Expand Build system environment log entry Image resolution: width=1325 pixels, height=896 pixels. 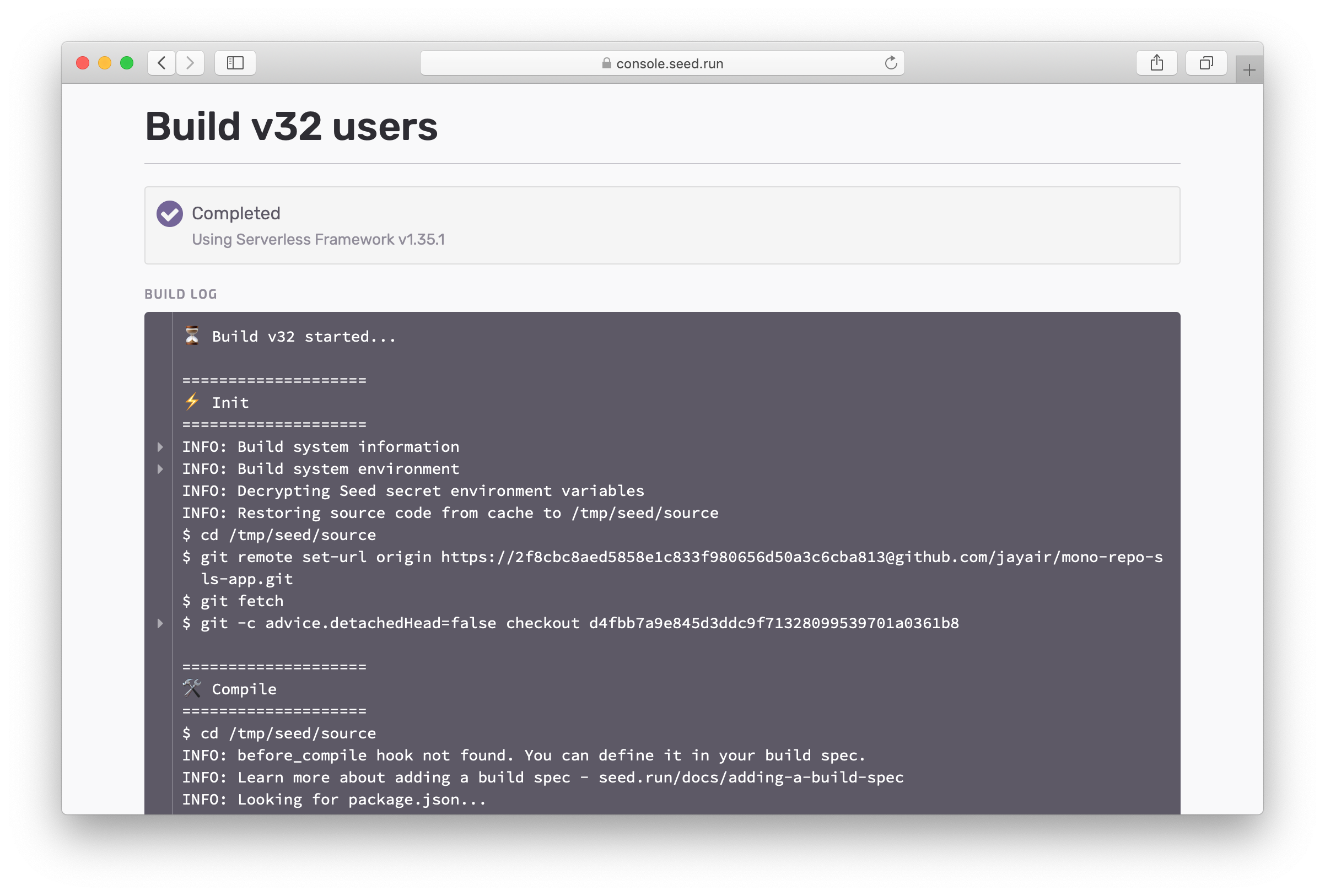160,469
